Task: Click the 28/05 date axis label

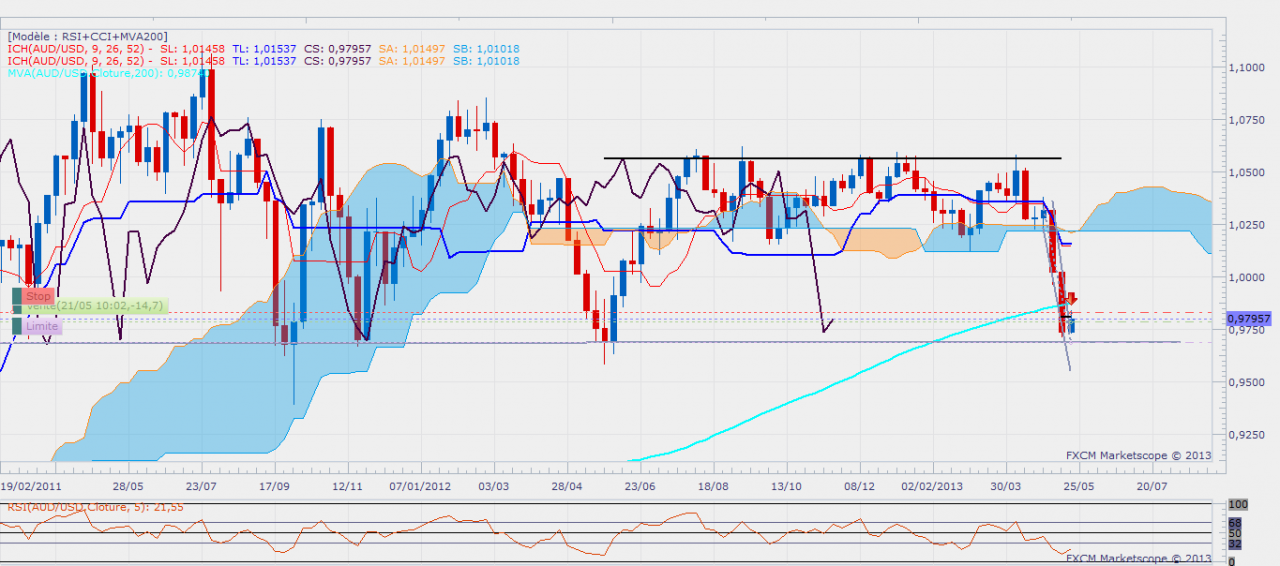Action: pyautogui.click(x=129, y=485)
